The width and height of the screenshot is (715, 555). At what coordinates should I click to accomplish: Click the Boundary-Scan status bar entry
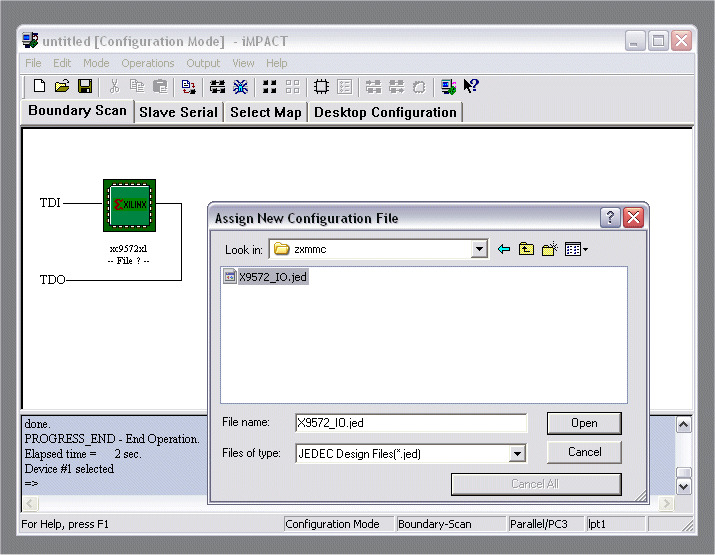click(x=451, y=524)
